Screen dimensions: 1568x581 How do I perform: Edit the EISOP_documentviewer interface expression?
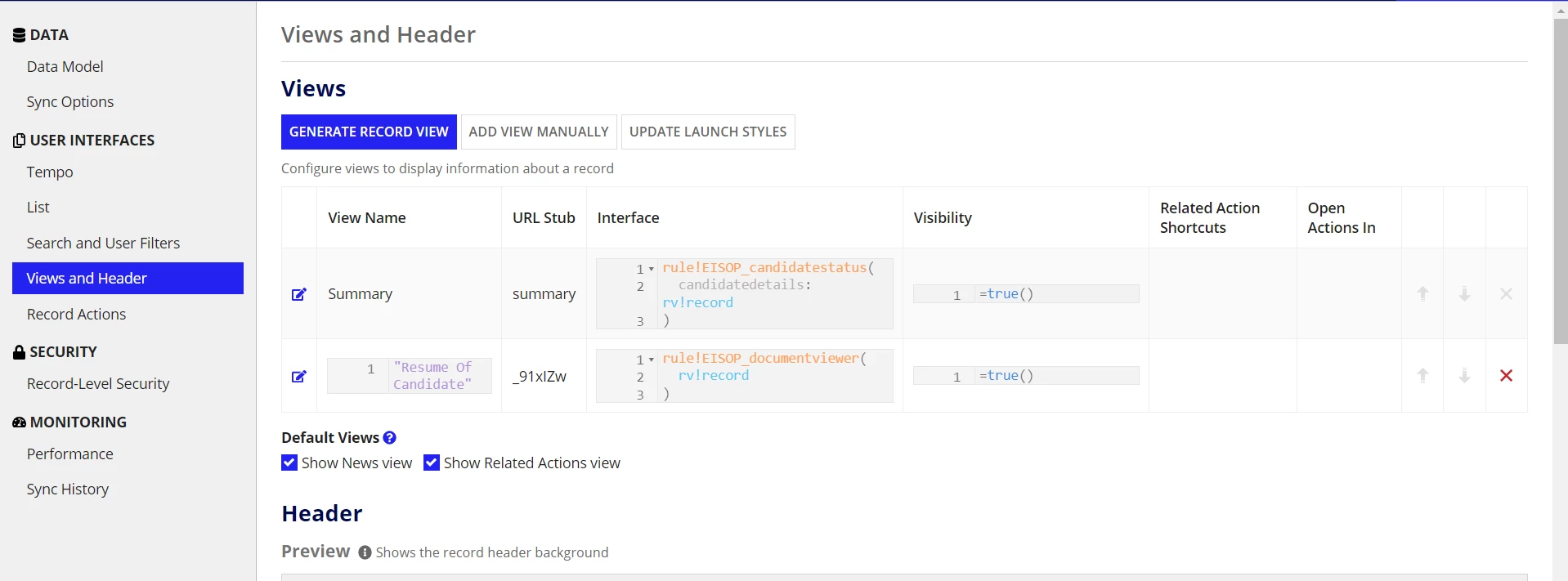coord(745,376)
